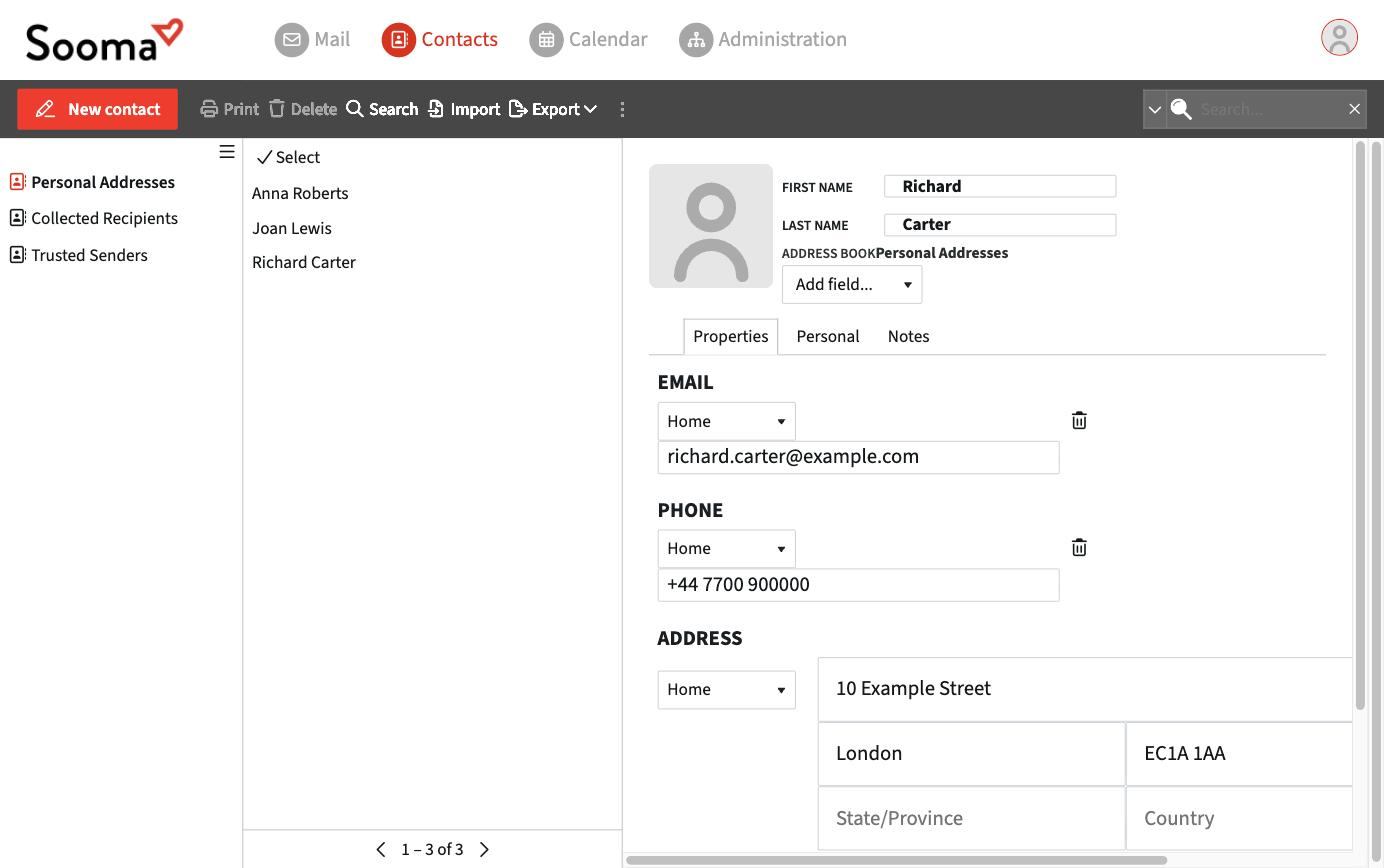Toggle the address book hamburger menu
1384x868 pixels.
tap(227, 152)
